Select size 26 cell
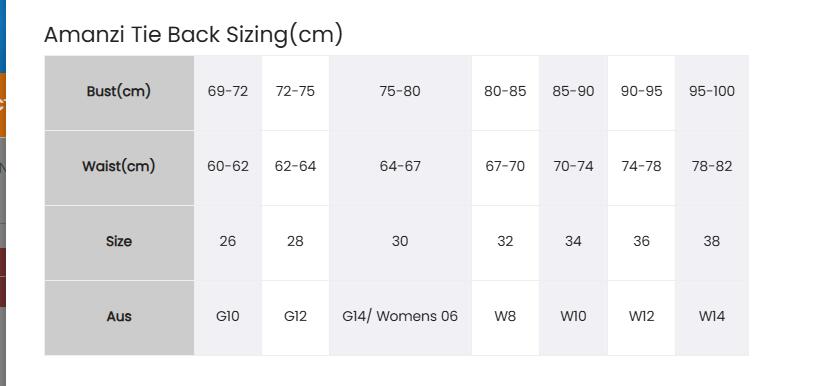The width and height of the screenshot is (829, 386). pyautogui.click(x=228, y=243)
